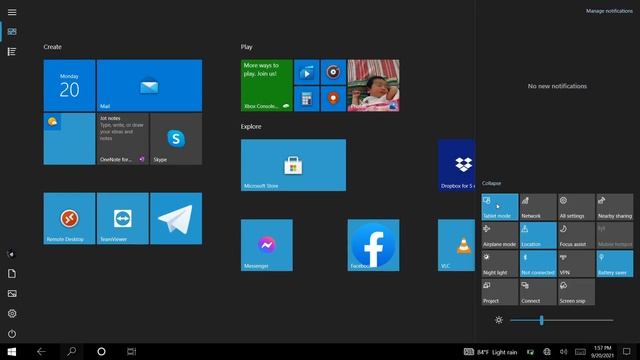Launch the Skype tile
This screenshot has width=640, height=360.
[176, 139]
